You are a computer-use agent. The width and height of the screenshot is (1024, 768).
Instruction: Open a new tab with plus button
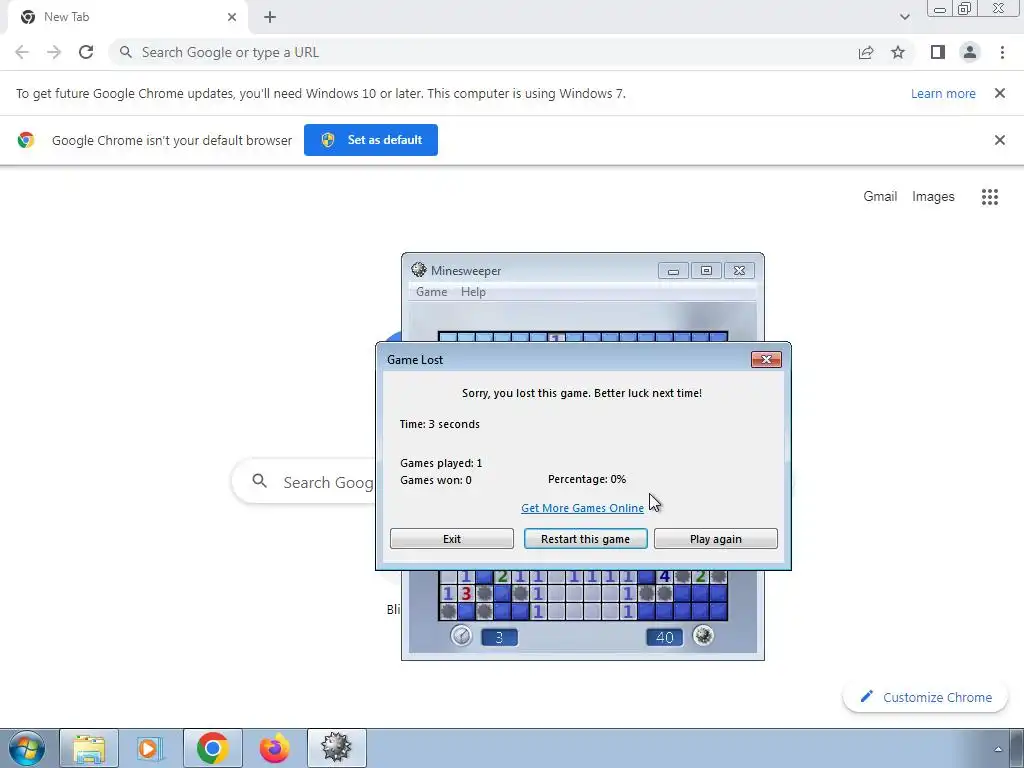[270, 17]
